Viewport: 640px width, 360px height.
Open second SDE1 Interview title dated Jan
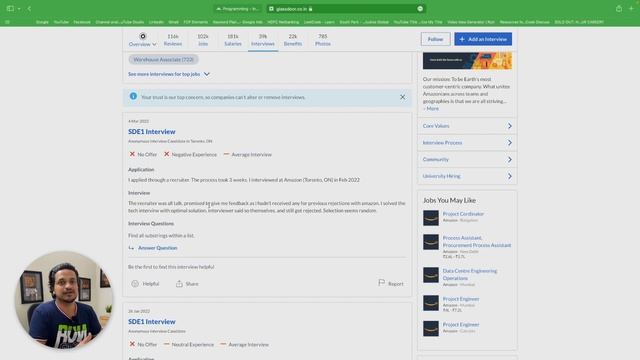click(151, 322)
